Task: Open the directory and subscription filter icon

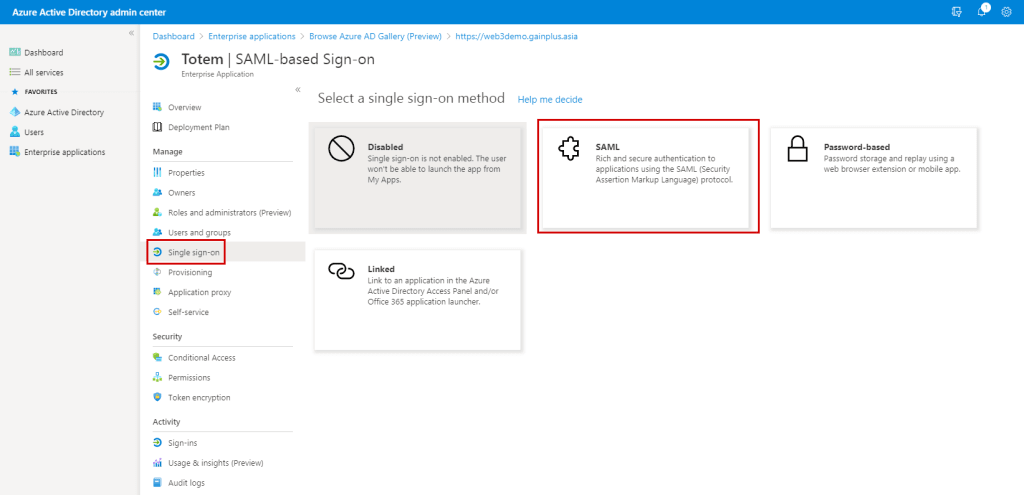Action: pyautogui.click(x=957, y=12)
